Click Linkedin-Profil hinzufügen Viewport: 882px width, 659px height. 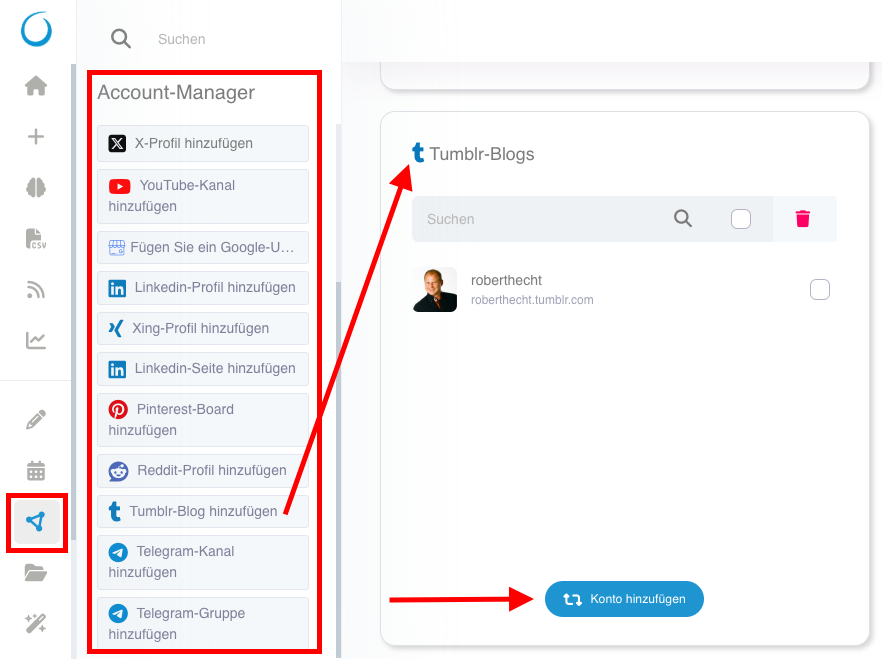pyautogui.click(x=202, y=288)
